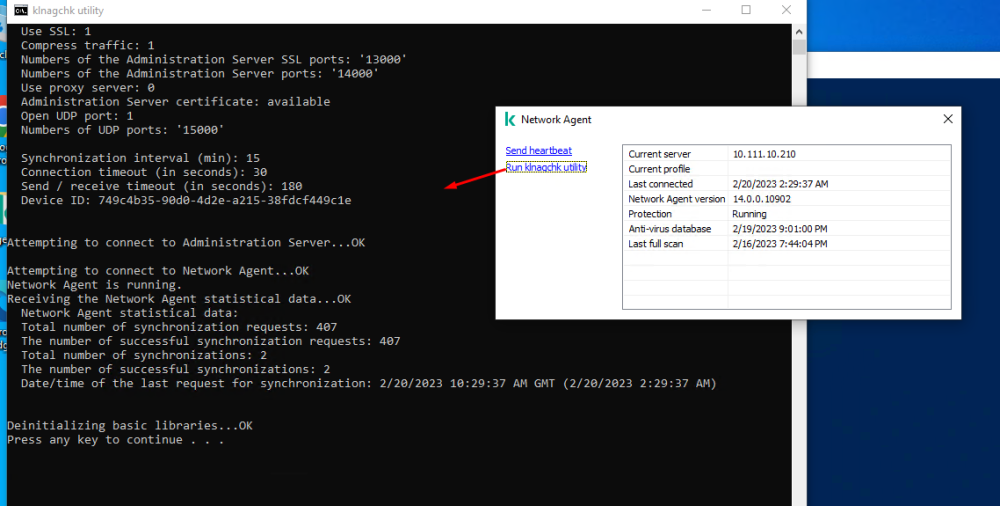This screenshot has height=506, width=1000.
Task: Select the Current server row label
Action: click(659, 154)
